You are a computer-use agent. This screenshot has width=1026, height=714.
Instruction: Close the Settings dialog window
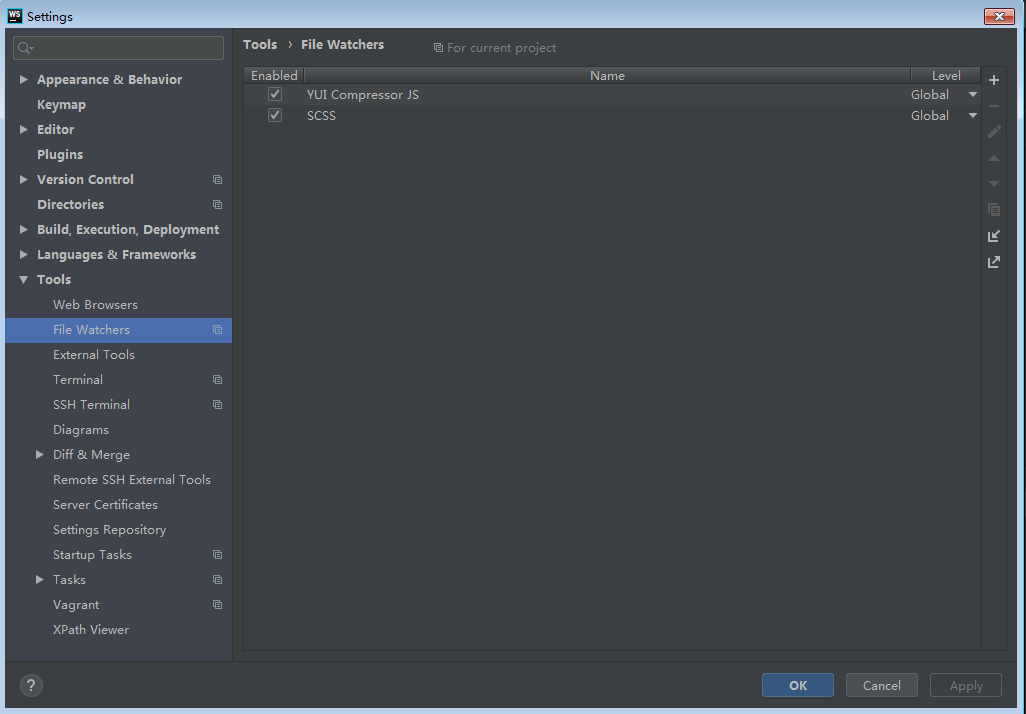click(999, 16)
